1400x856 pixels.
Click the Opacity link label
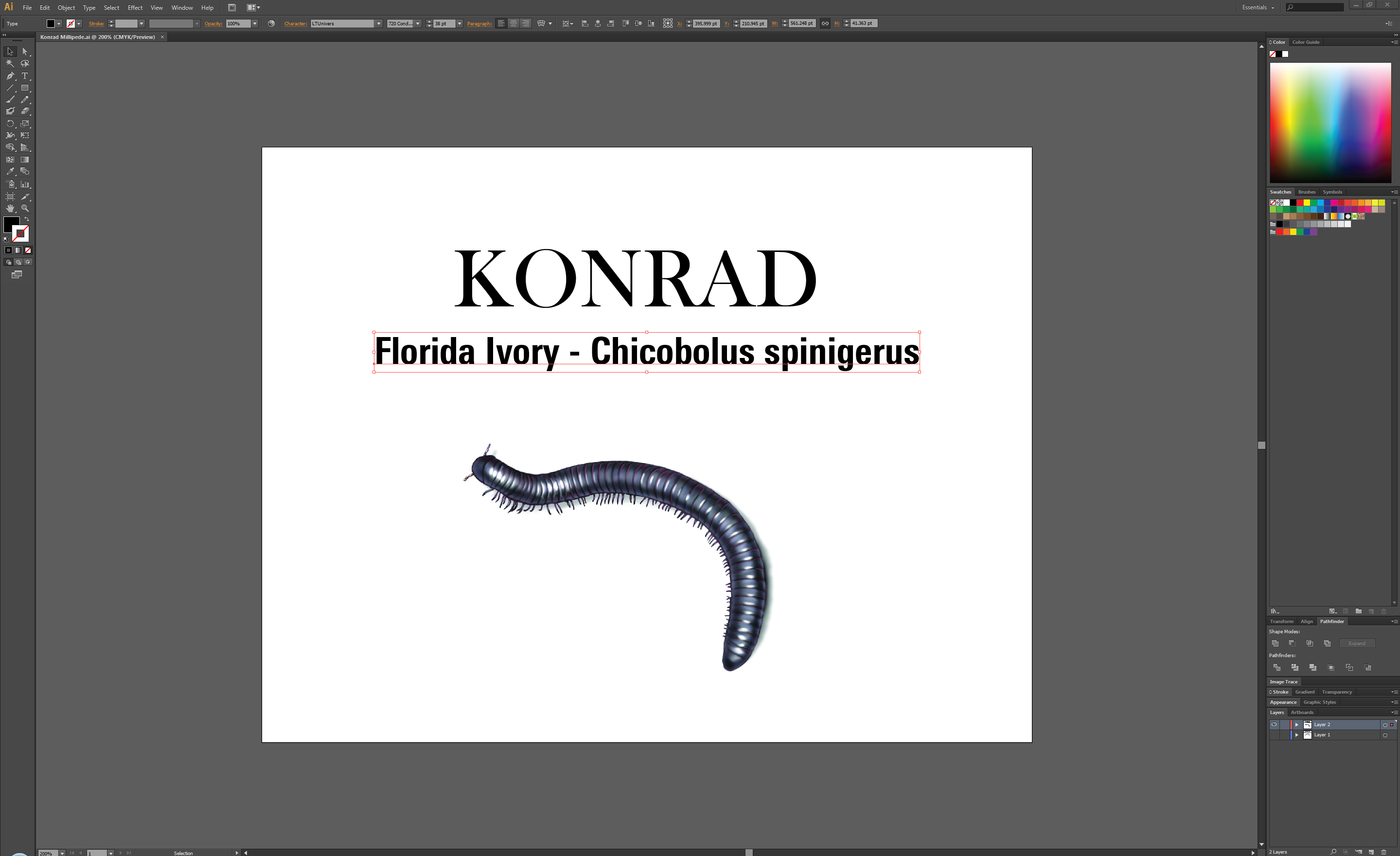pyautogui.click(x=213, y=23)
